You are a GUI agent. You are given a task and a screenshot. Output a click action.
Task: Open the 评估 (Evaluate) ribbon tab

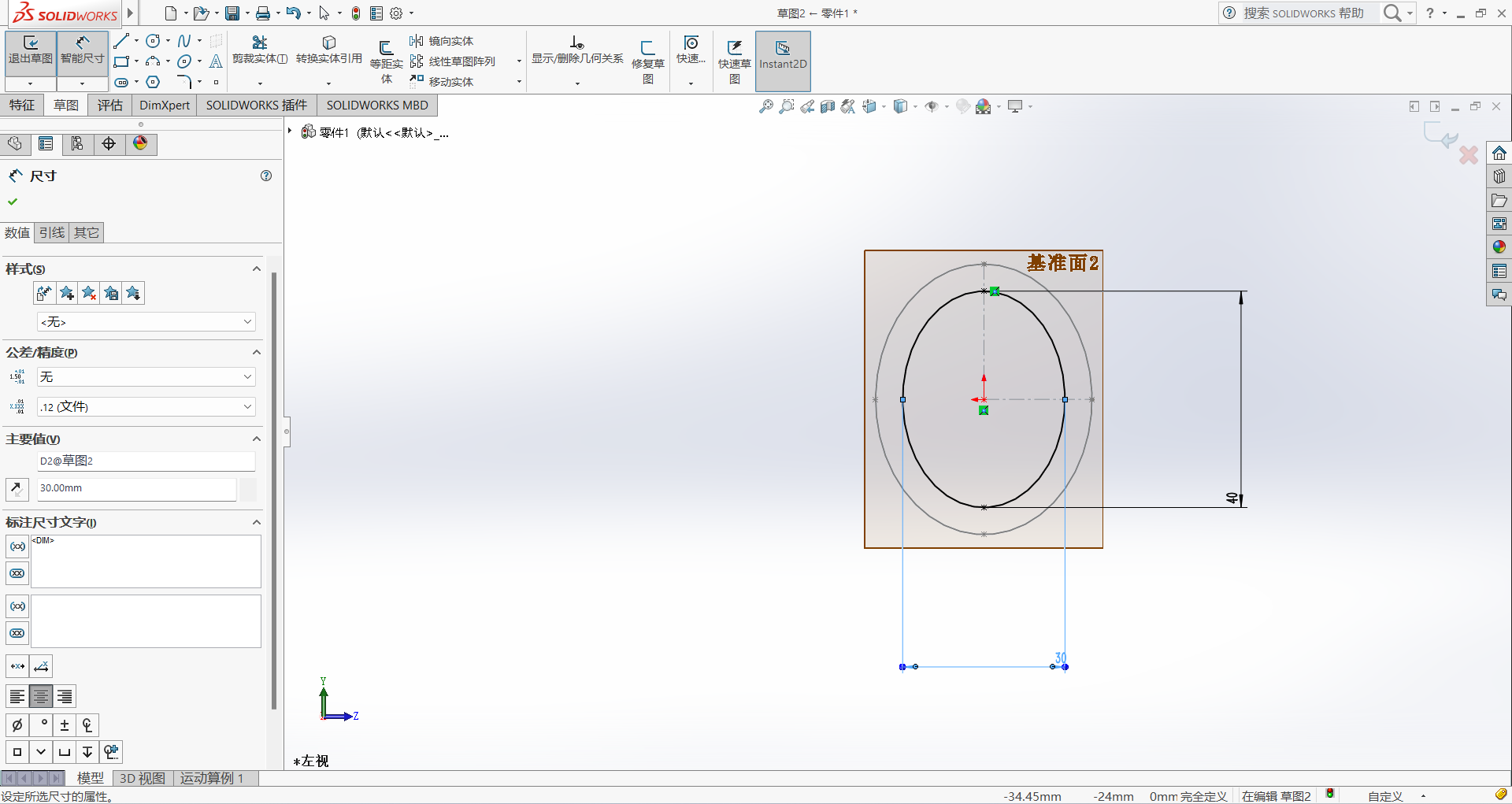pos(110,106)
